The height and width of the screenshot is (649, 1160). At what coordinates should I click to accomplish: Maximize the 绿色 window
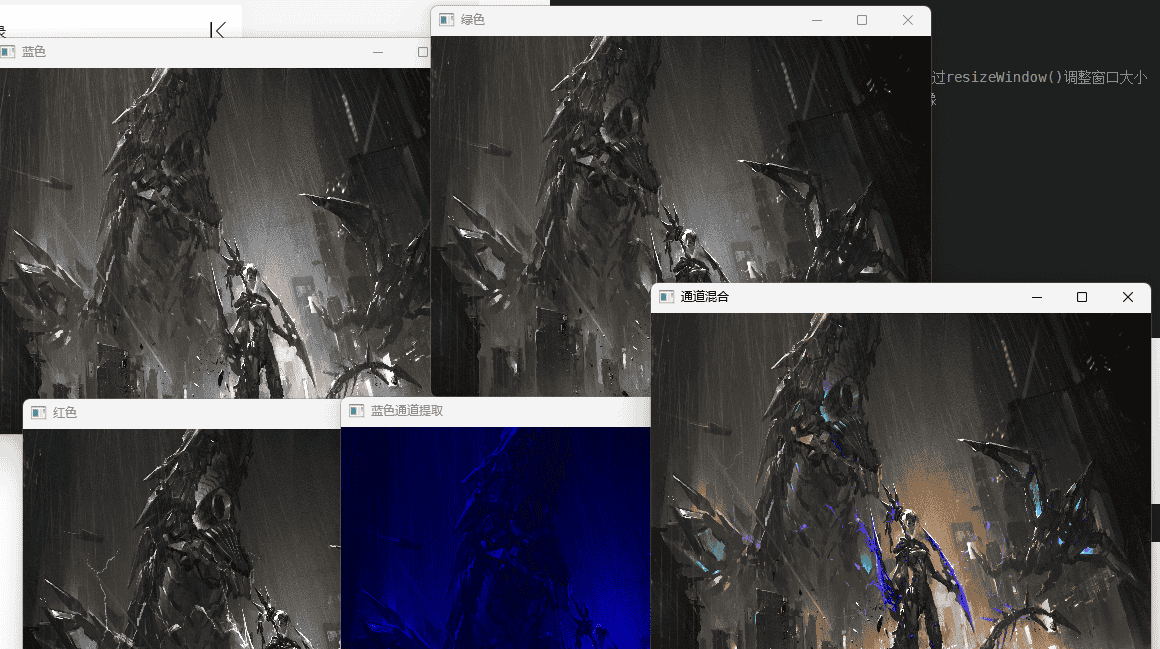862,20
